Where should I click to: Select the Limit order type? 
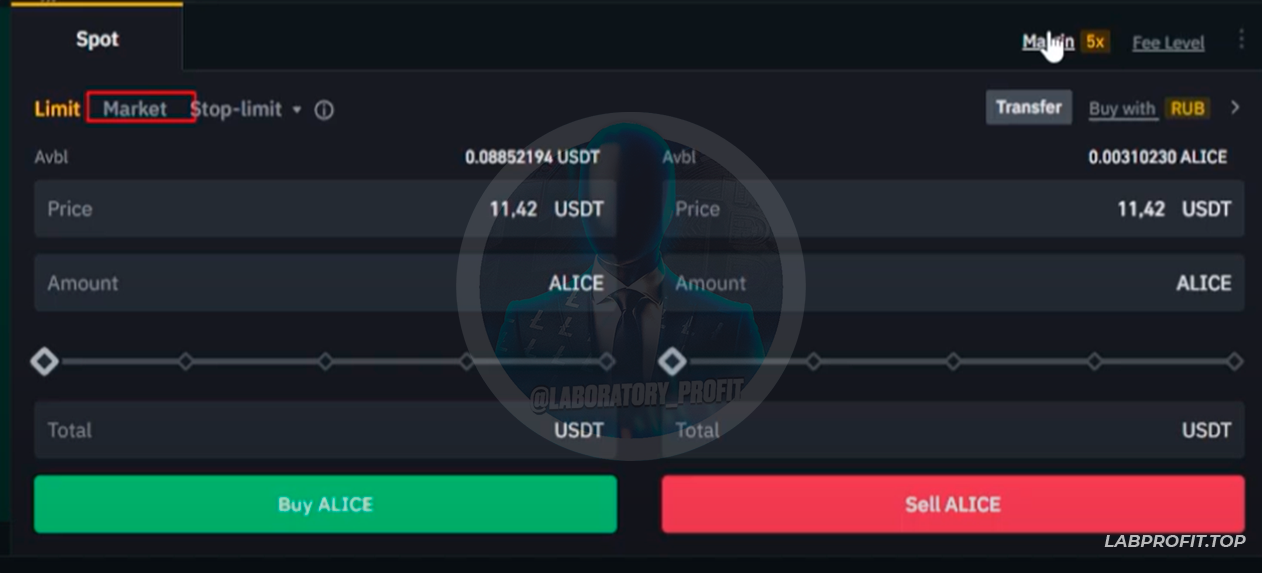tap(57, 109)
